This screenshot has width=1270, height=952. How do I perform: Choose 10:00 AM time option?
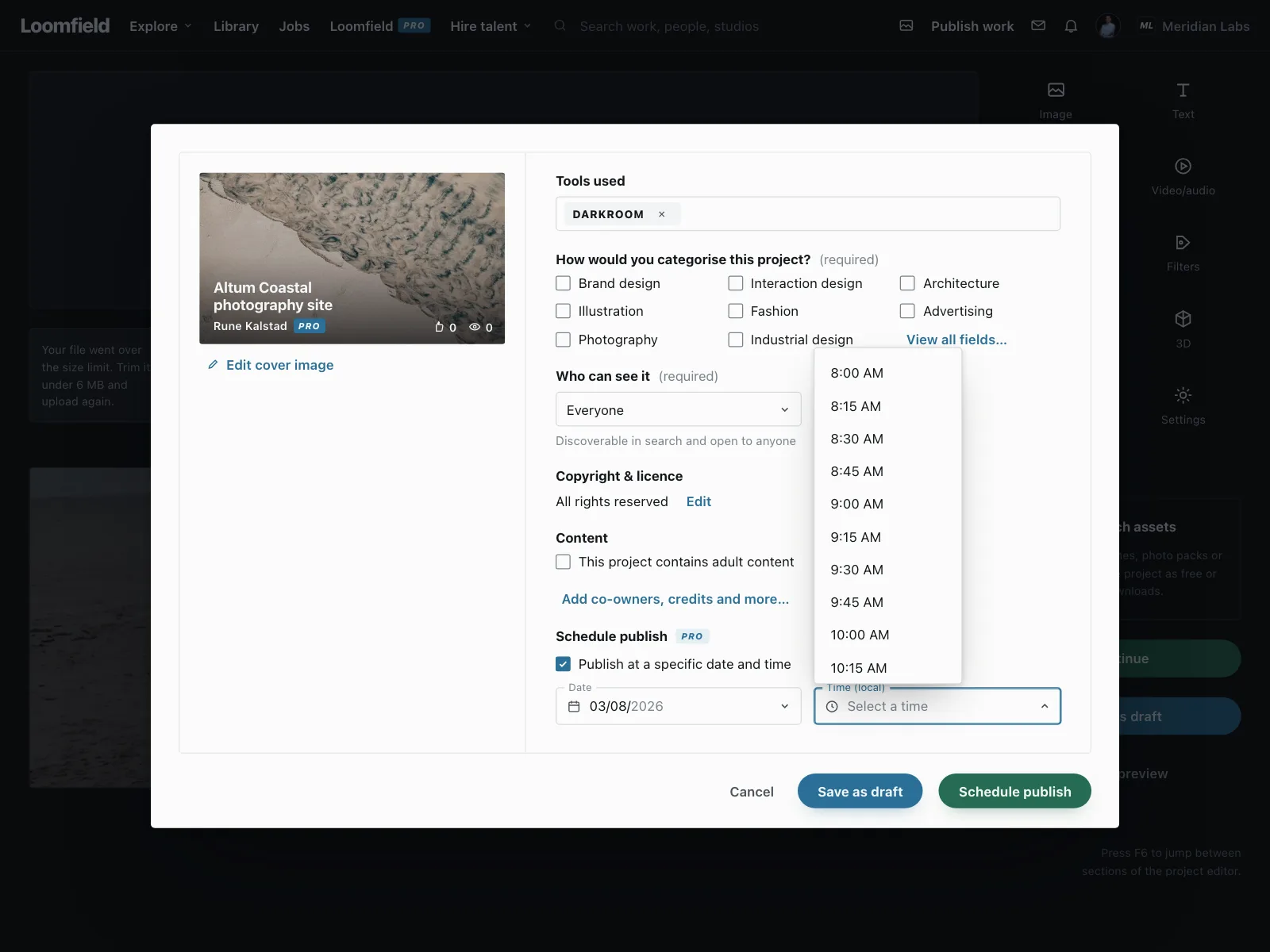888,635
